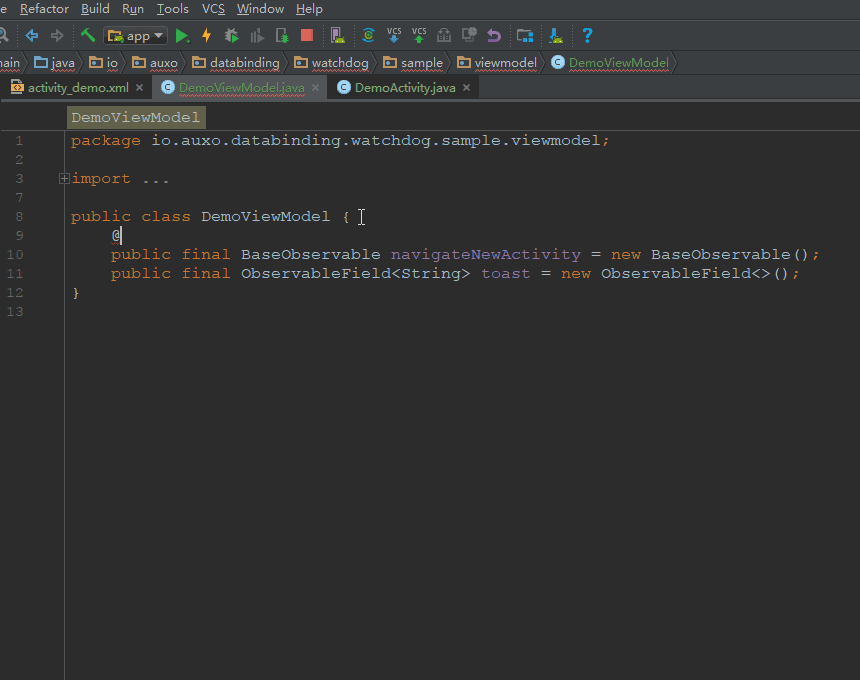Close the DemoViewModel.java tab
Image resolution: width=860 pixels, height=680 pixels.
click(x=315, y=88)
